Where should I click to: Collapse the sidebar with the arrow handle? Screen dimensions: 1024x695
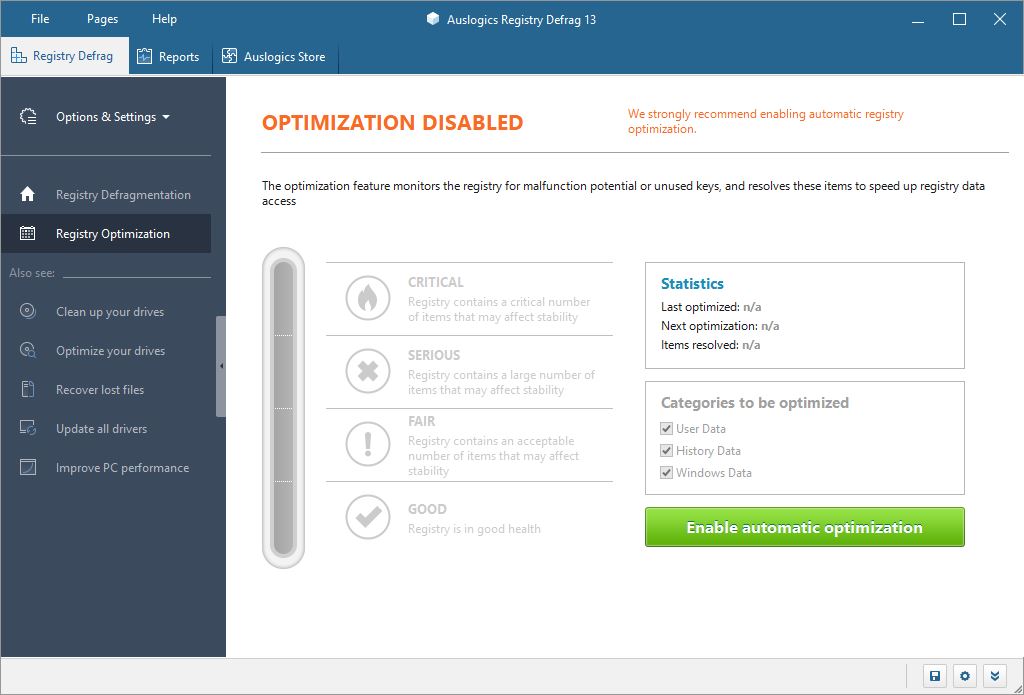pos(221,366)
